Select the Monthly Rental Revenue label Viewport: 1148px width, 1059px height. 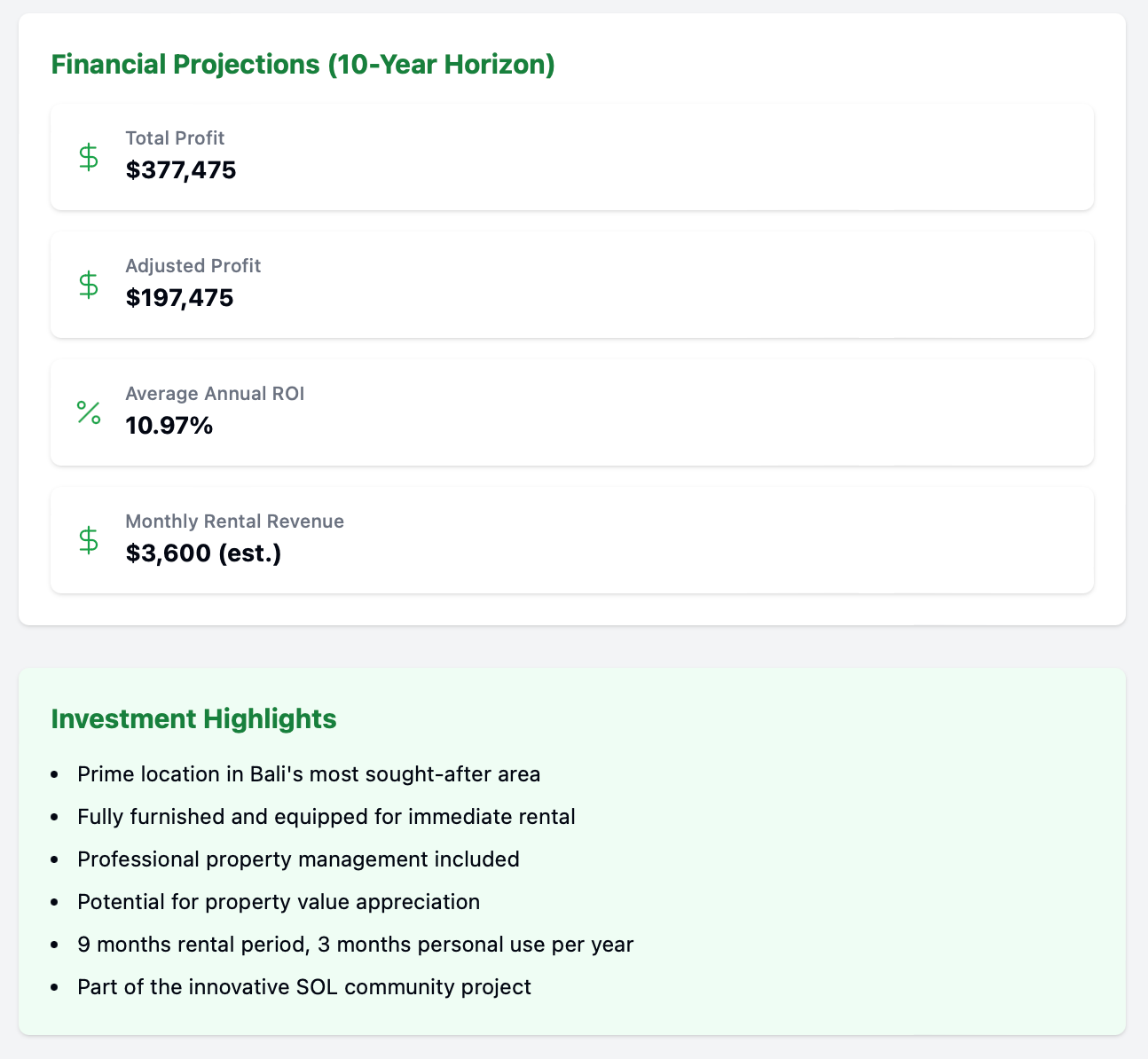click(x=235, y=522)
